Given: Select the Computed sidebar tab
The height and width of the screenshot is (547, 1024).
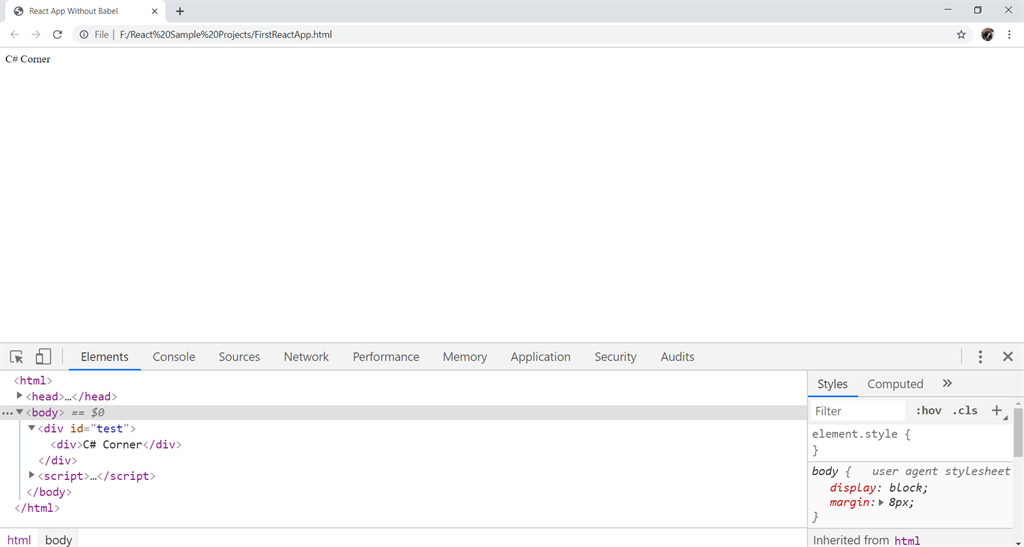Looking at the screenshot, I should [x=895, y=384].
